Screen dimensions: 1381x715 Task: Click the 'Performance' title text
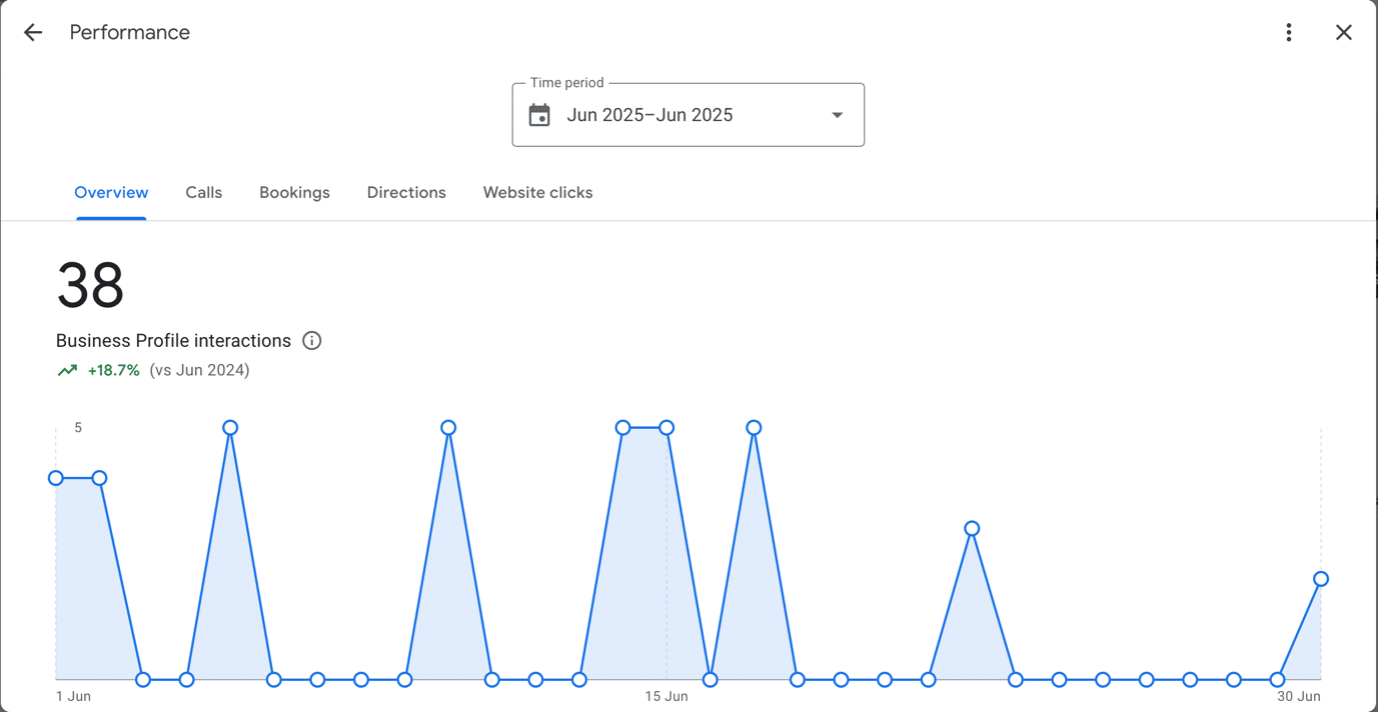(130, 32)
